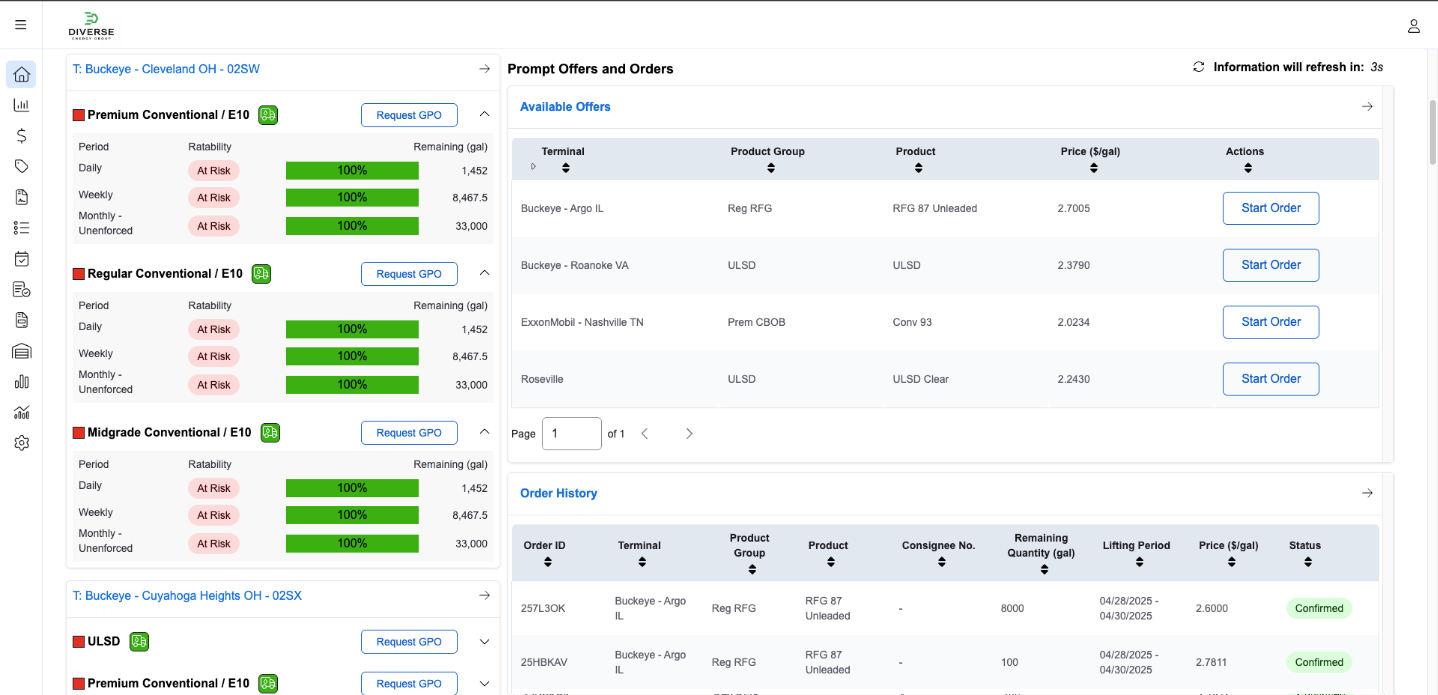Click the small triangle in the Terminal header
Image resolution: width=1438 pixels, height=695 pixels.
[533, 167]
